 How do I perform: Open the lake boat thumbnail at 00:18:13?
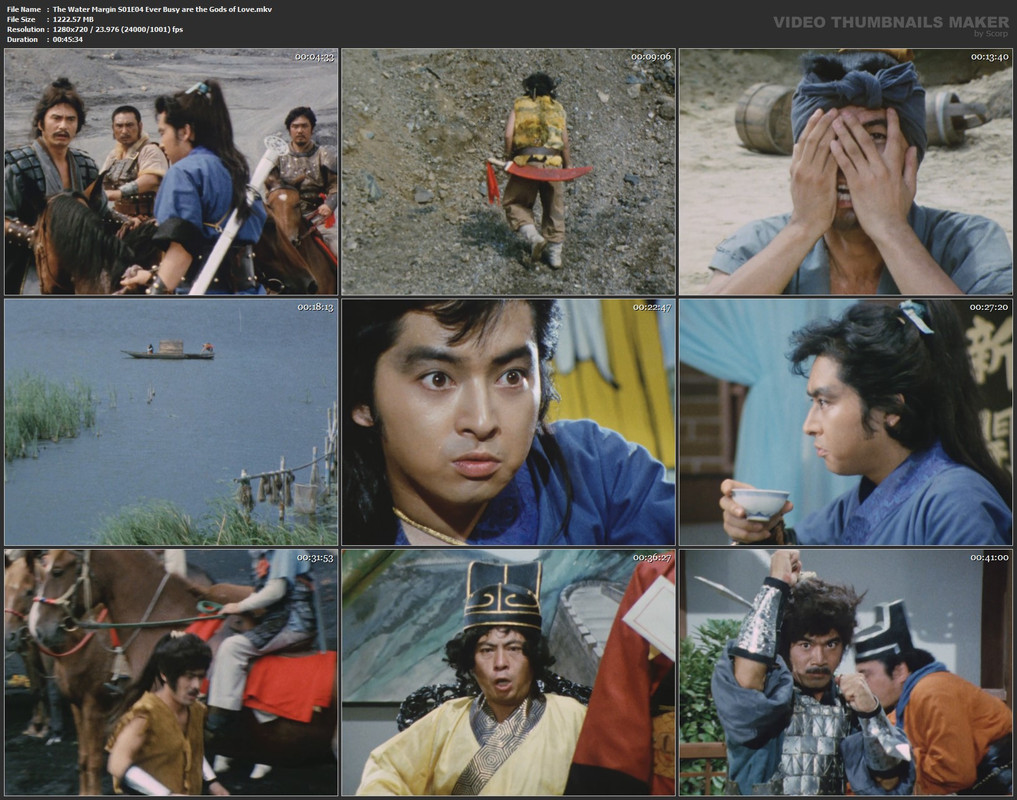[171, 422]
